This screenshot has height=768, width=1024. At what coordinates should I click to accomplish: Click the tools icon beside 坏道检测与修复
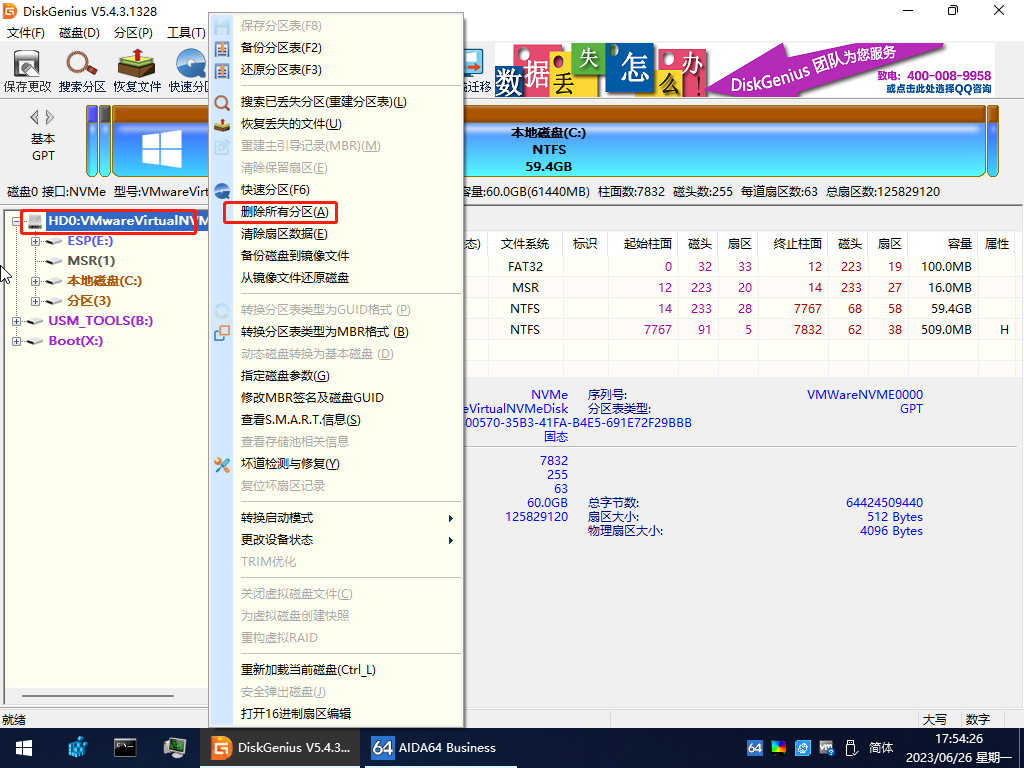point(222,464)
